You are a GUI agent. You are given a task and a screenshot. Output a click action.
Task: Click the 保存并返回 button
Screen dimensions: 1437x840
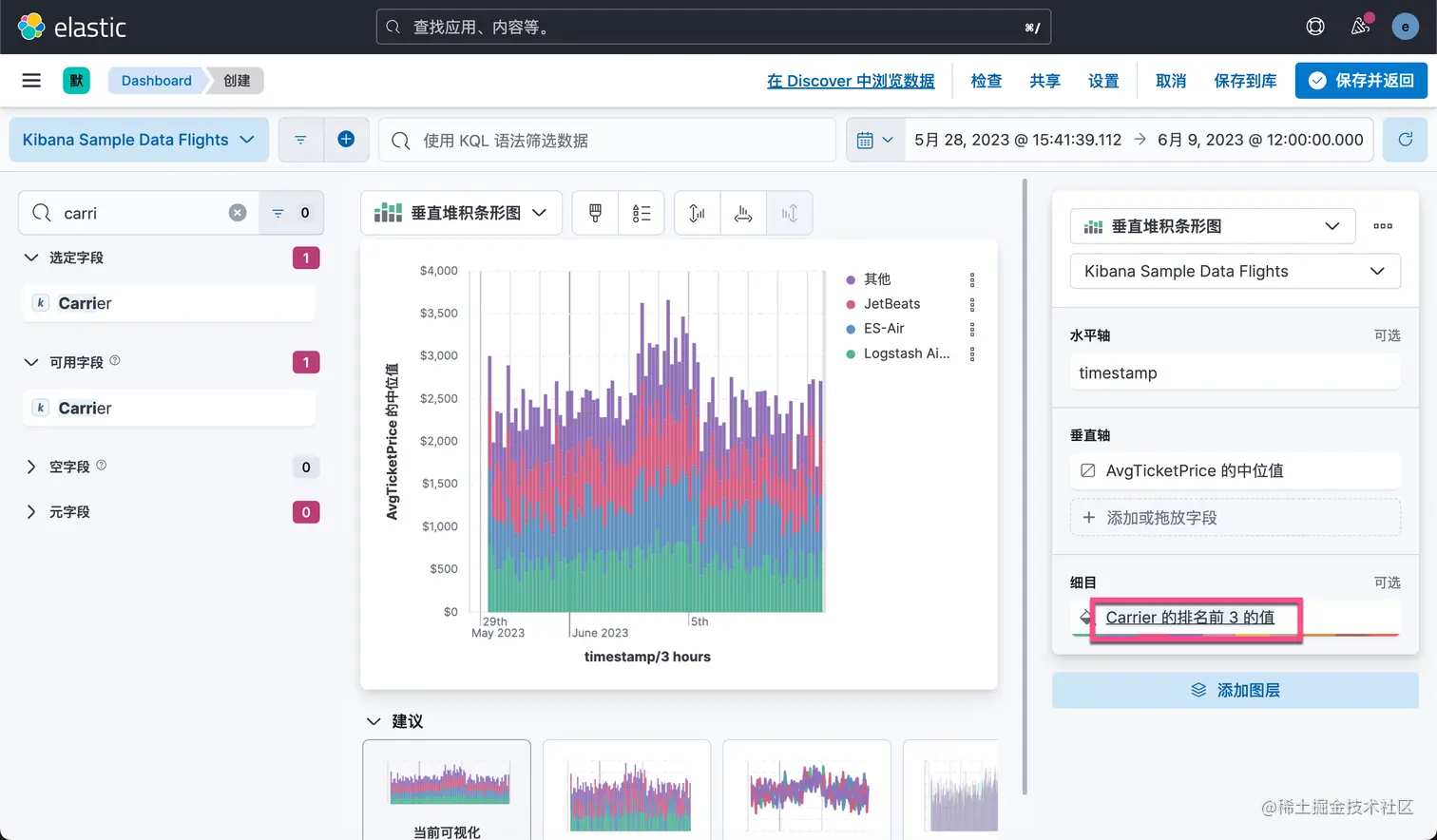click(1361, 81)
